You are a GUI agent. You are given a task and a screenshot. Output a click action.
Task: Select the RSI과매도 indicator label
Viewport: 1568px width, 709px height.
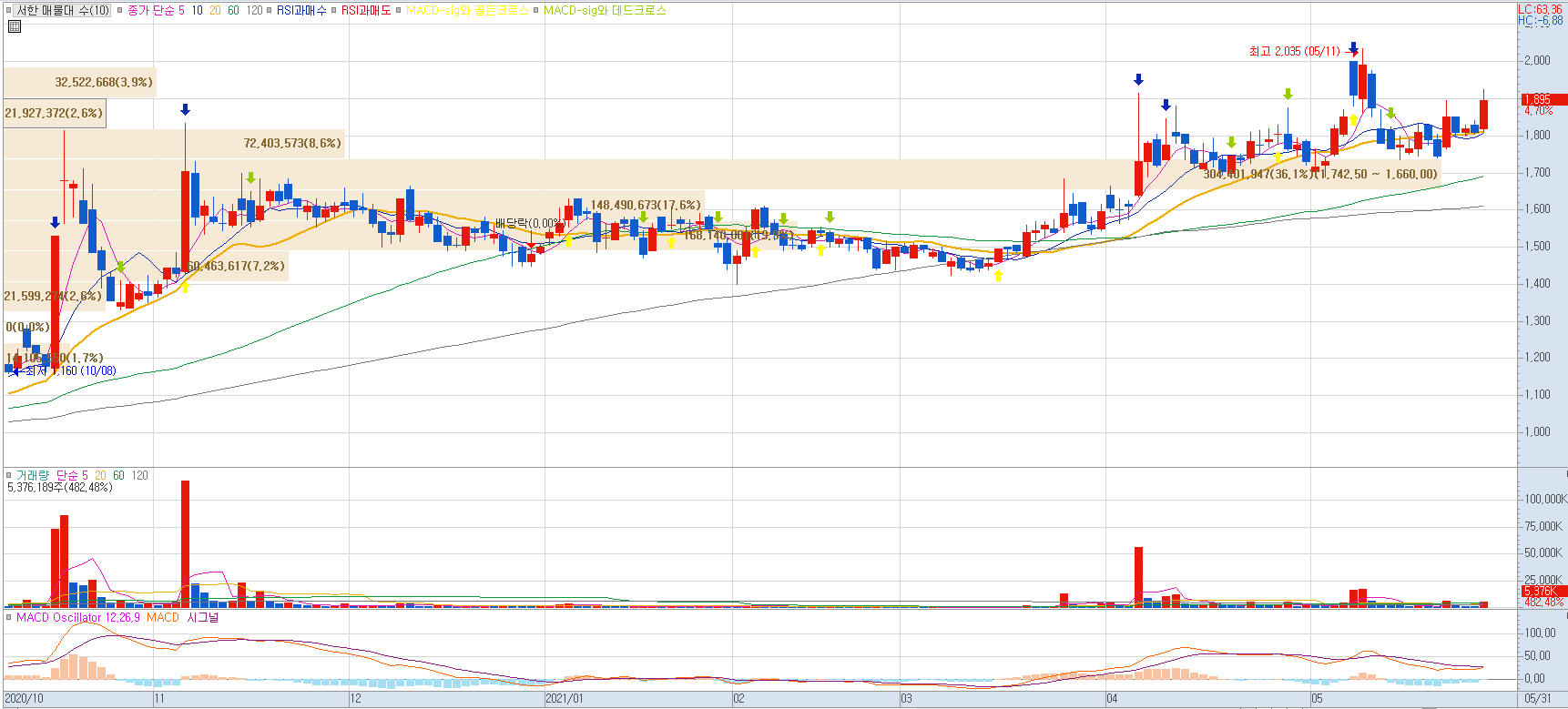click(366, 10)
